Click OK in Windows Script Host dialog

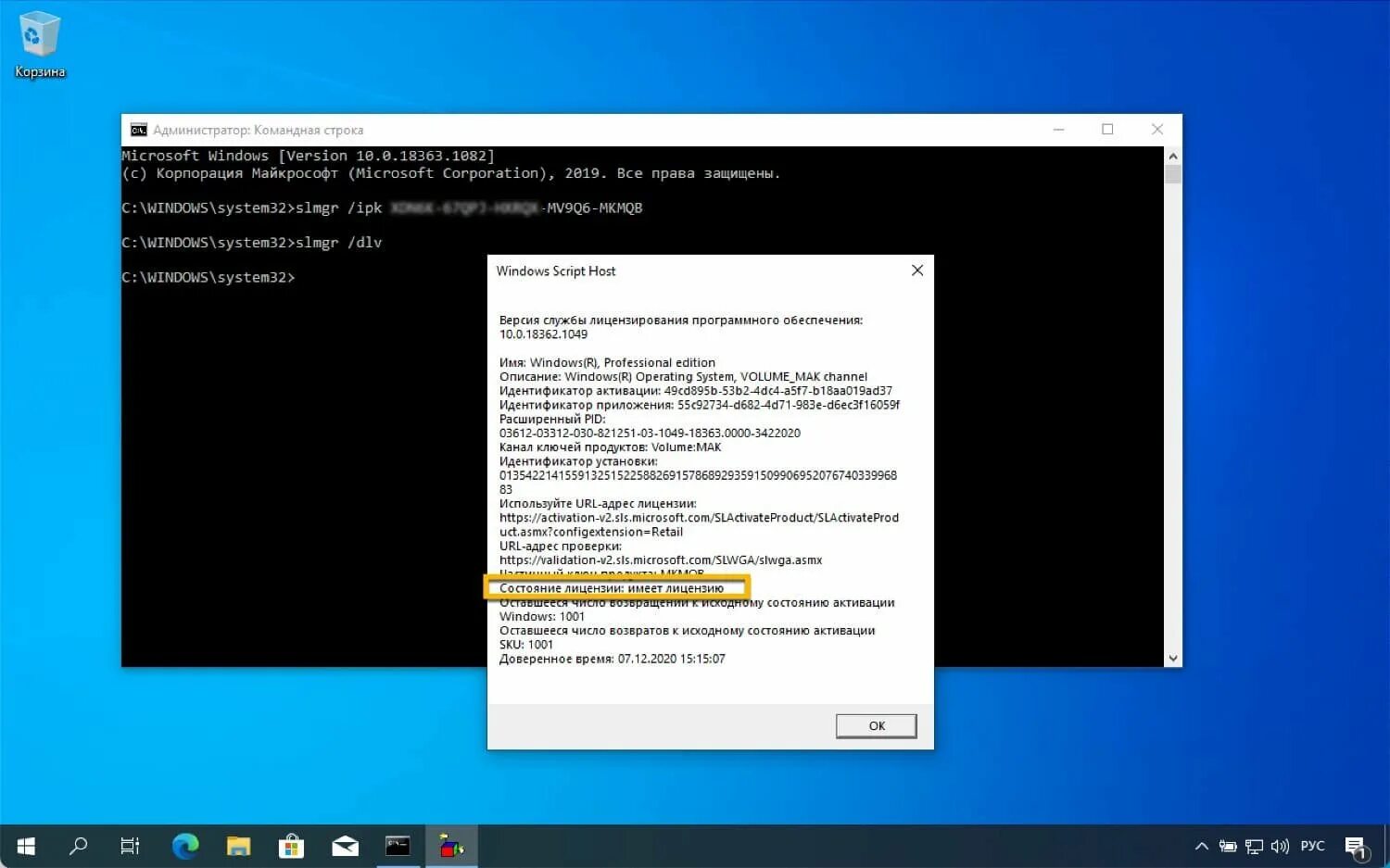(876, 725)
